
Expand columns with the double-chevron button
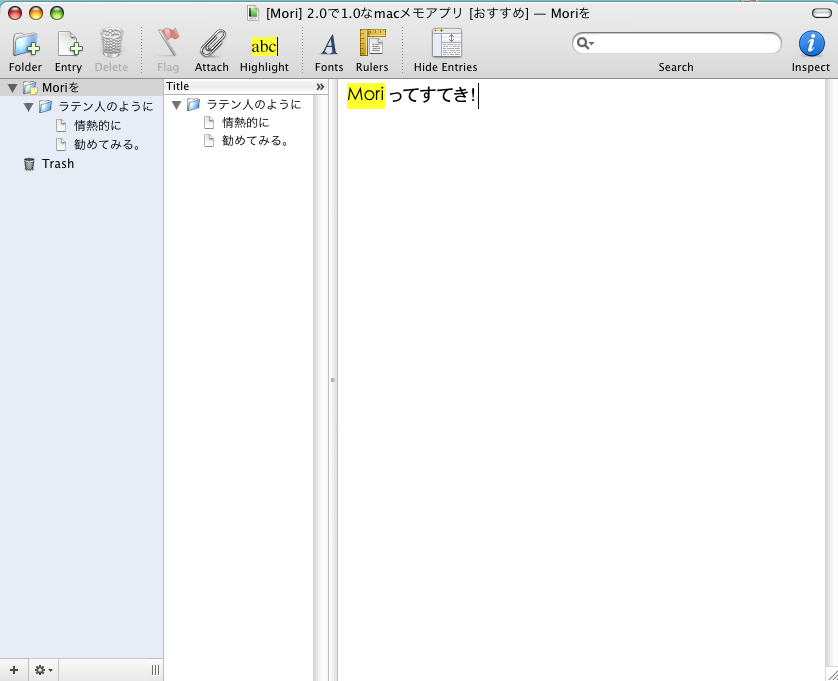320,87
